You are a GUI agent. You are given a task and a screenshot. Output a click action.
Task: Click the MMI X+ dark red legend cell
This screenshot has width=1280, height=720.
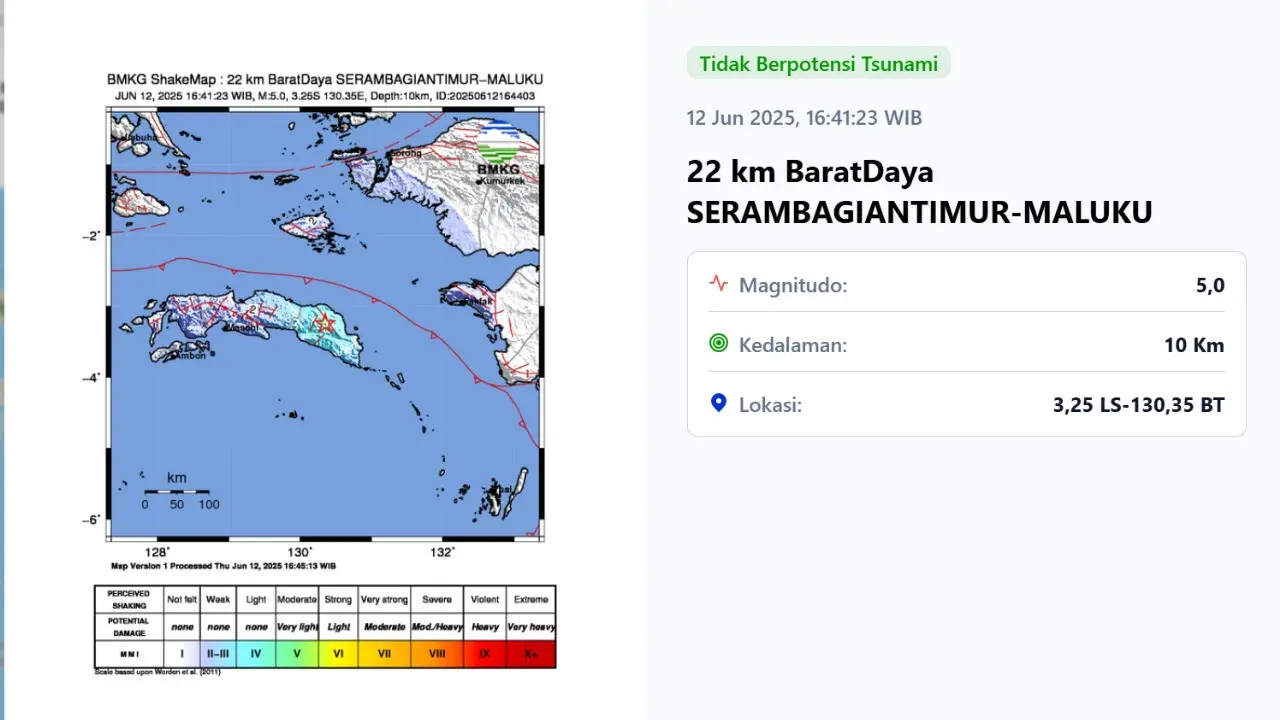530,654
